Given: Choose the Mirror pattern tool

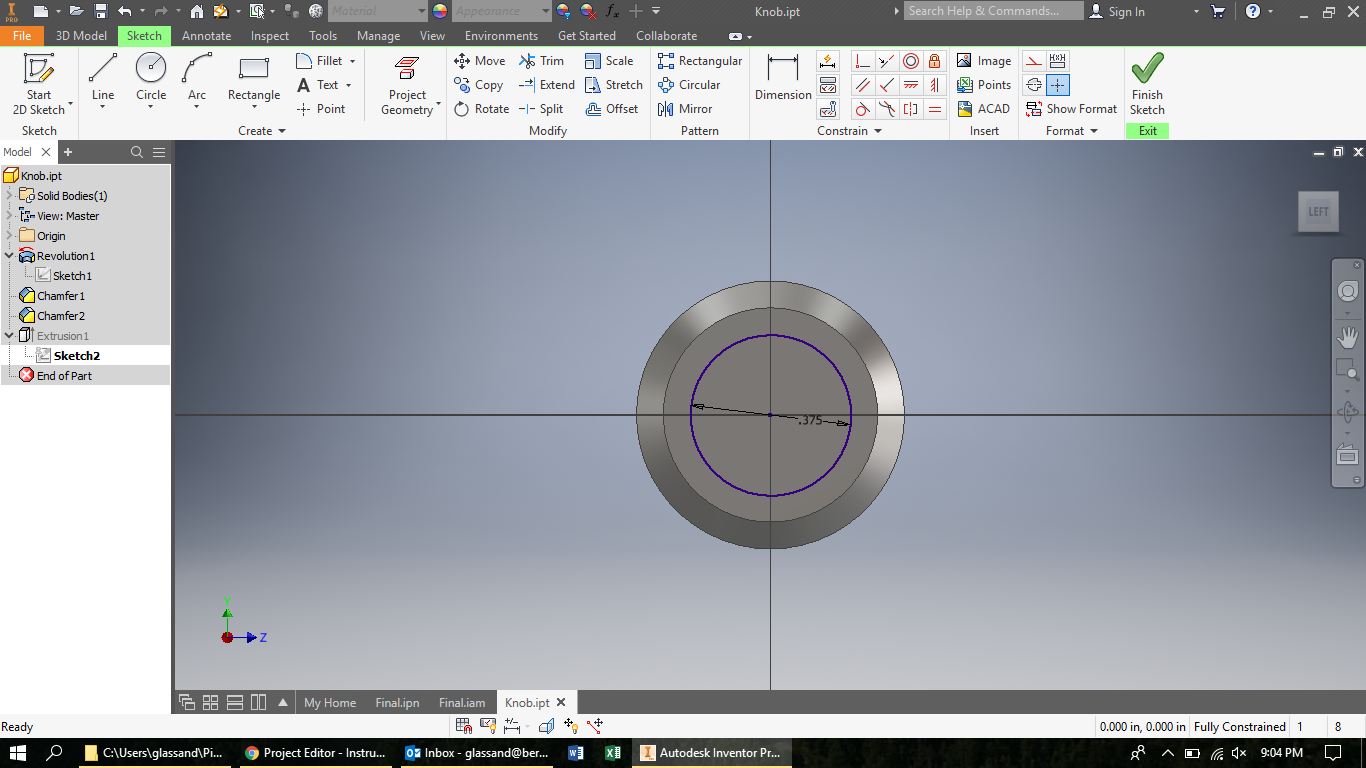Looking at the screenshot, I should tap(685, 109).
